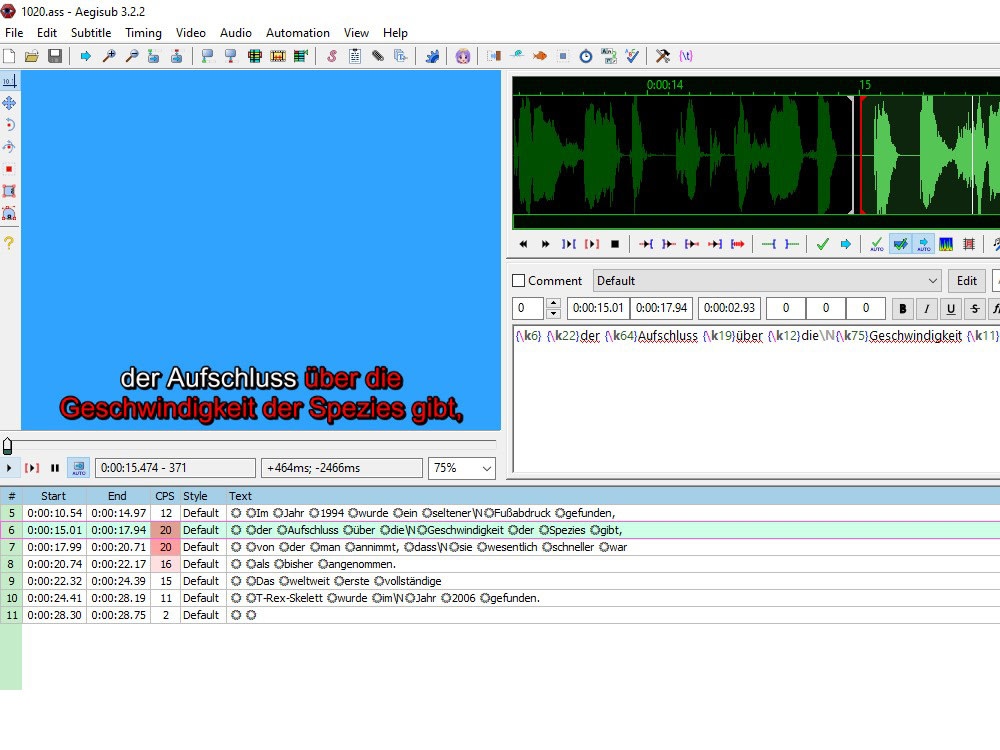
Task: Open the Default style dropdown
Action: coord(768,281)
